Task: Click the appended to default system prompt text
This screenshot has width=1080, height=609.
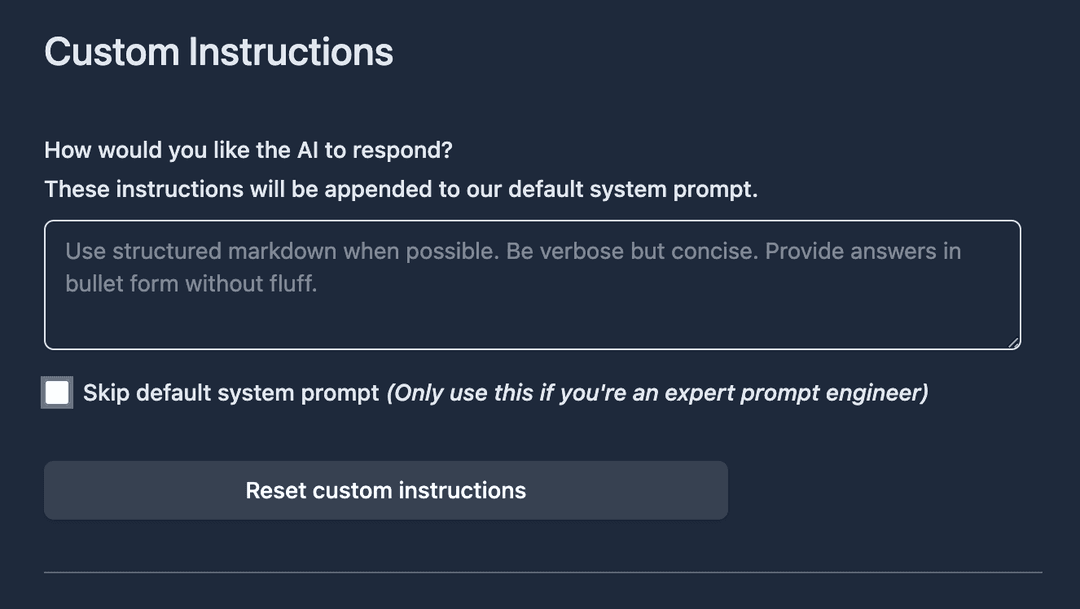Action: (x=400, y=189)
